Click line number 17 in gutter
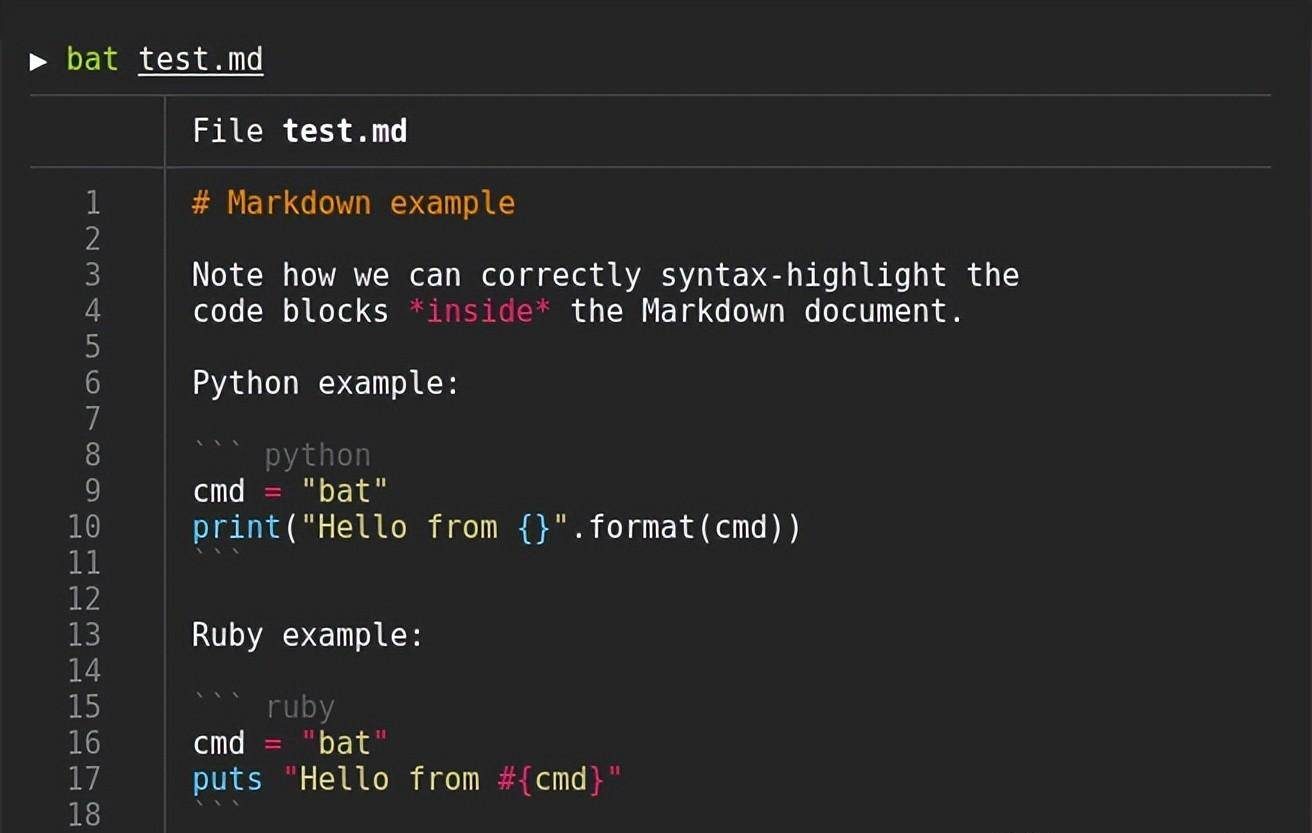The width and height of the screenshot is (1312, 833). tap(84, 779)
